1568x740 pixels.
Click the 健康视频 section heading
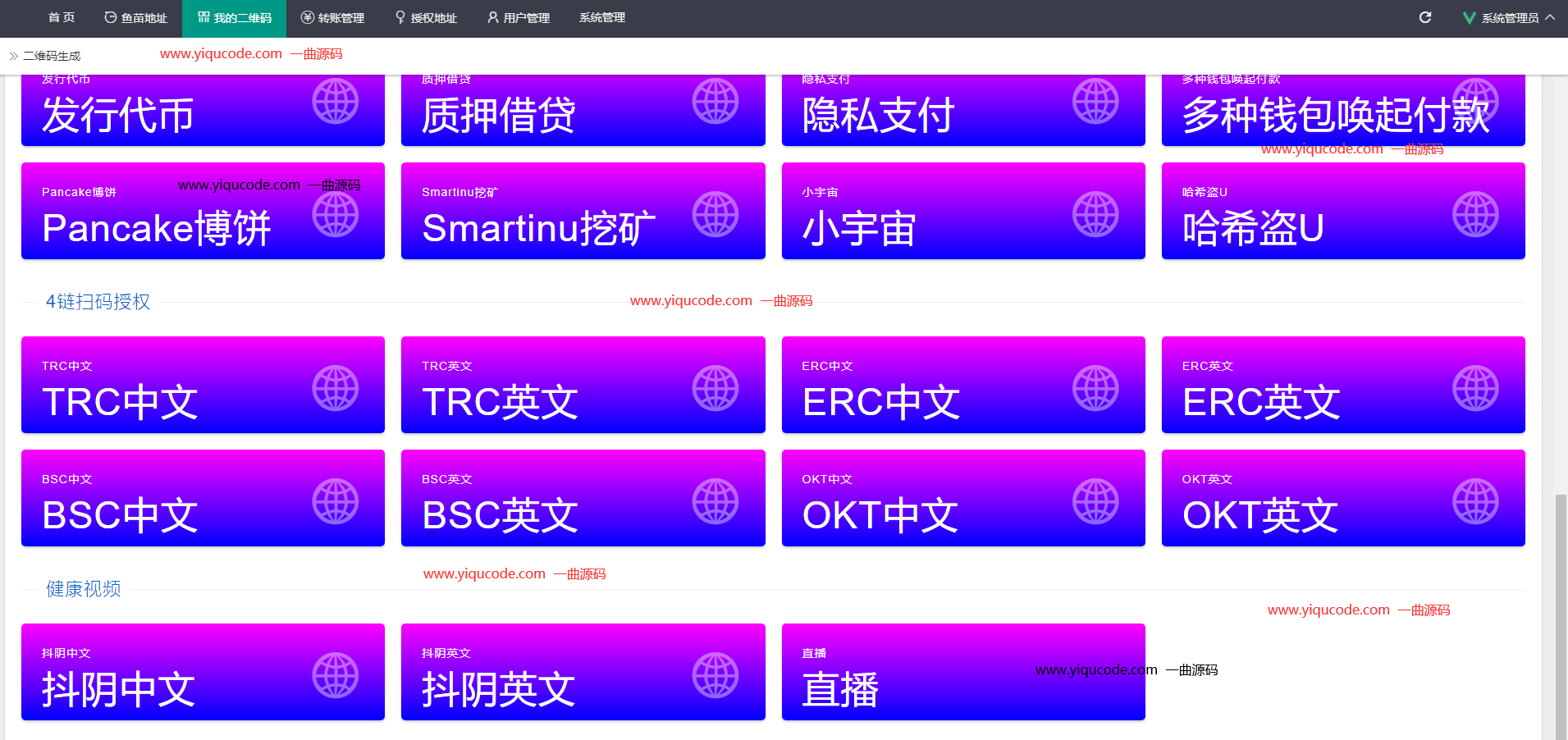[x=83, y=589]
